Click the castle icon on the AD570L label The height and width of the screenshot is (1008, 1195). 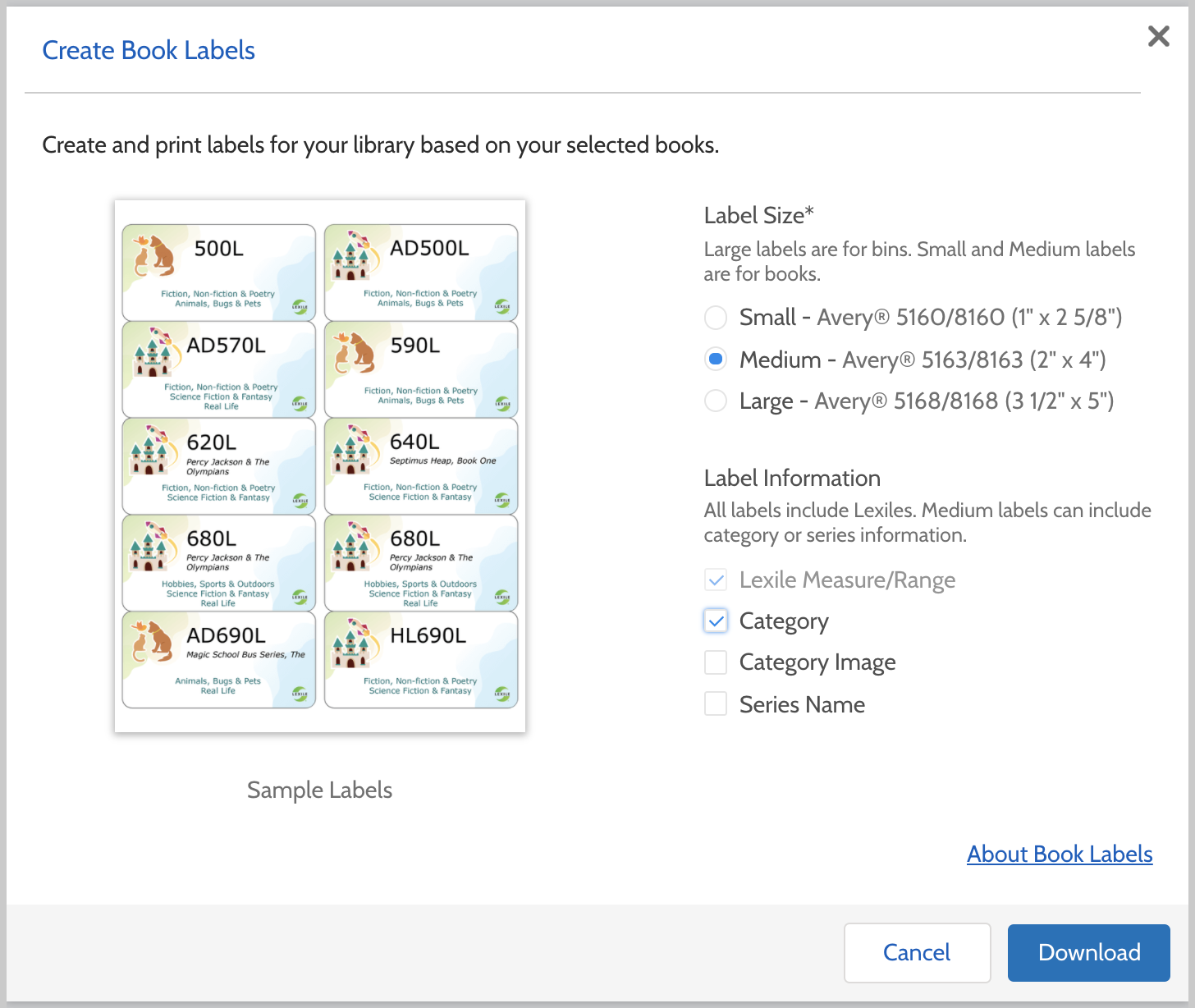tap(152, 352)
